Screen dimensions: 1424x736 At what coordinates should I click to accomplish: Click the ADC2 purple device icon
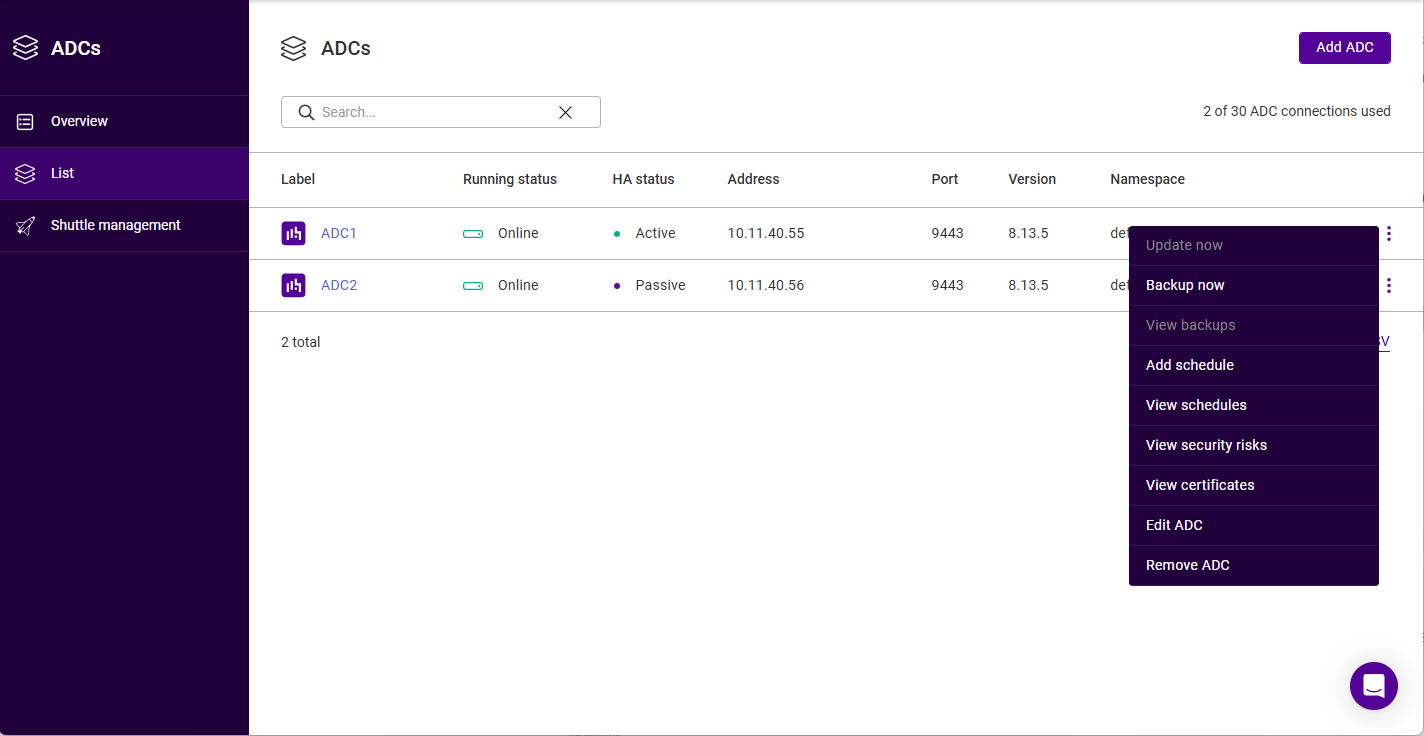coord(293,285)
